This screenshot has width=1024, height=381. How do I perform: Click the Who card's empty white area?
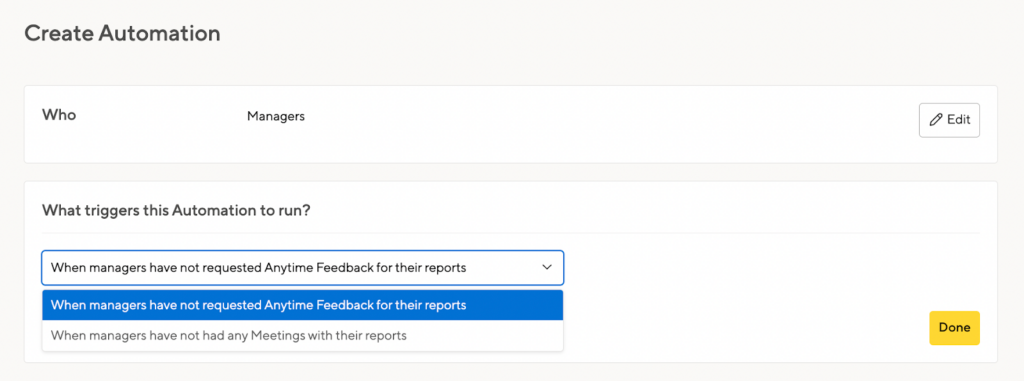(588, 124)
